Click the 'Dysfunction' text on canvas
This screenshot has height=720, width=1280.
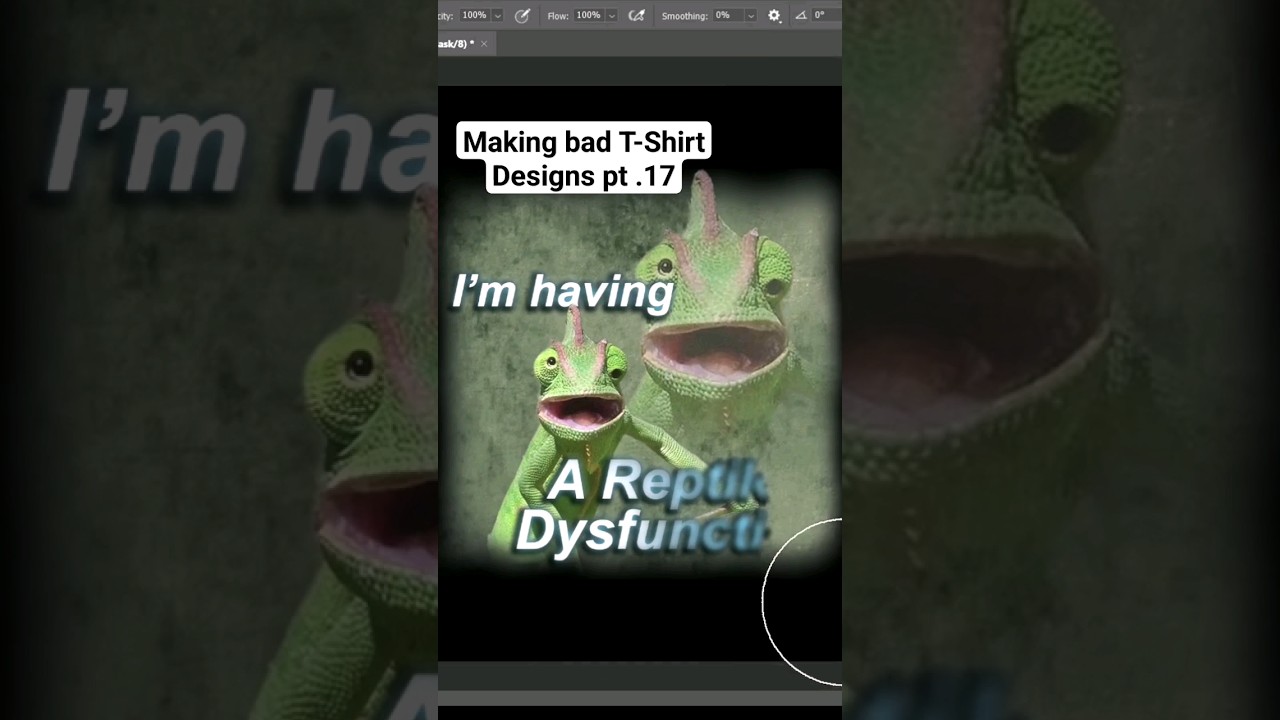tap(641, 531)
